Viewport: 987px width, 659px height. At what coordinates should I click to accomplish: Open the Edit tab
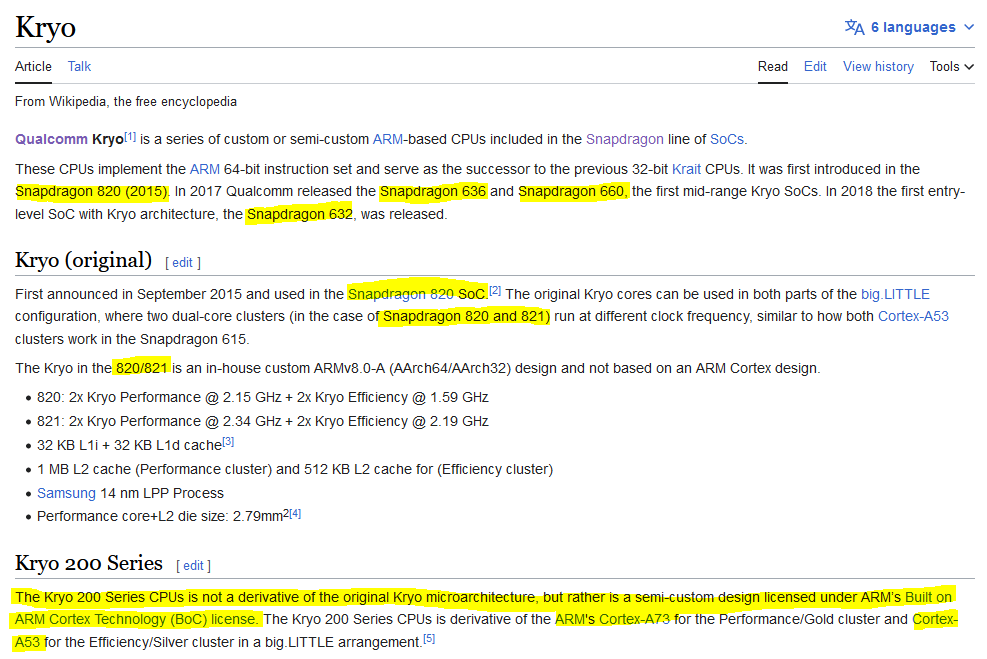coord(815,67)
